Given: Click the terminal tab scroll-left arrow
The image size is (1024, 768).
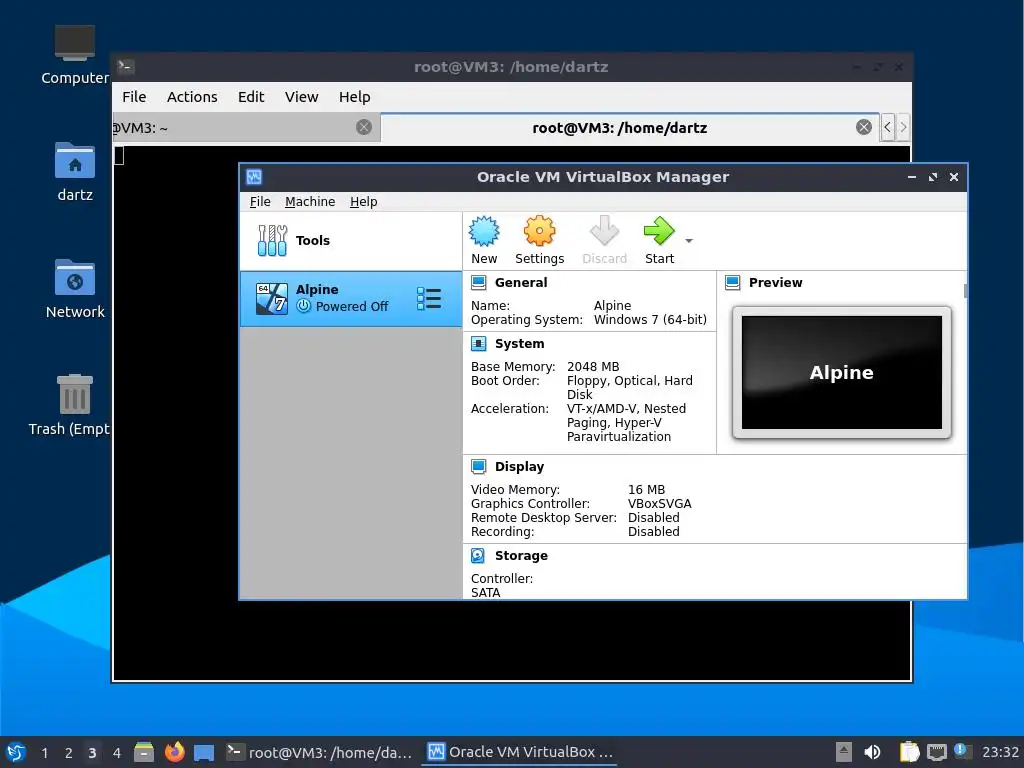Looking at the screenshot, I should [887, 127].
